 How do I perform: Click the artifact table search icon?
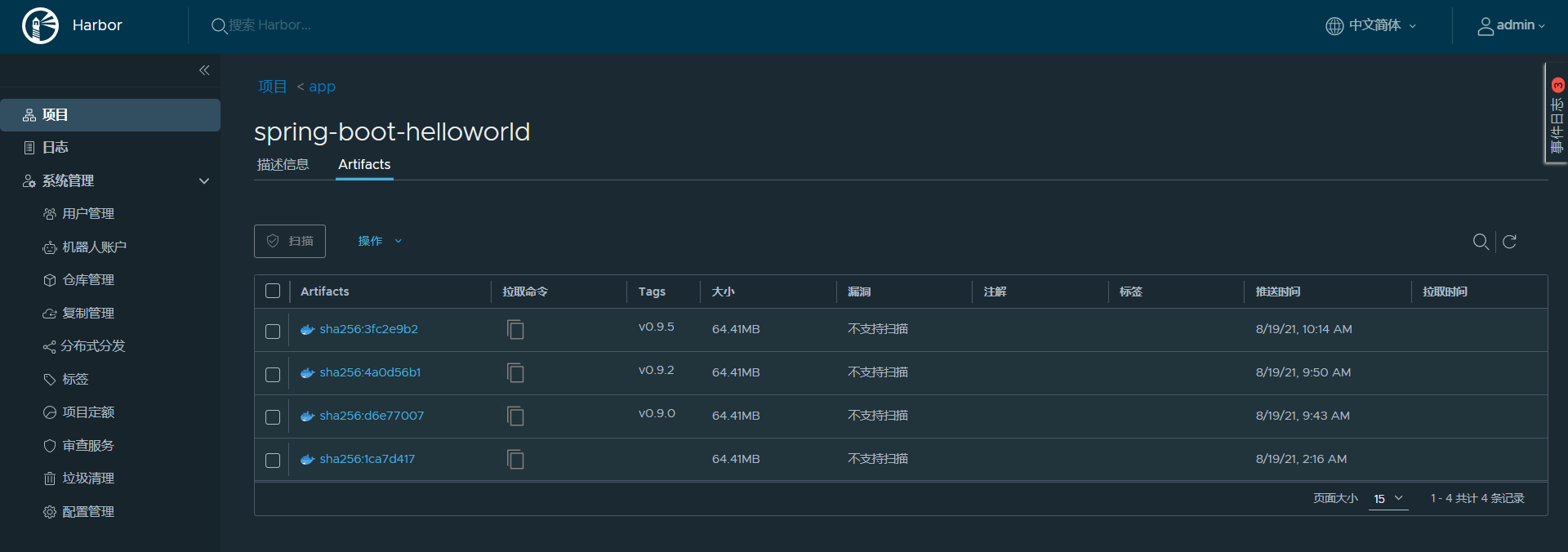pyautogui.click(x=1481, y=242)
